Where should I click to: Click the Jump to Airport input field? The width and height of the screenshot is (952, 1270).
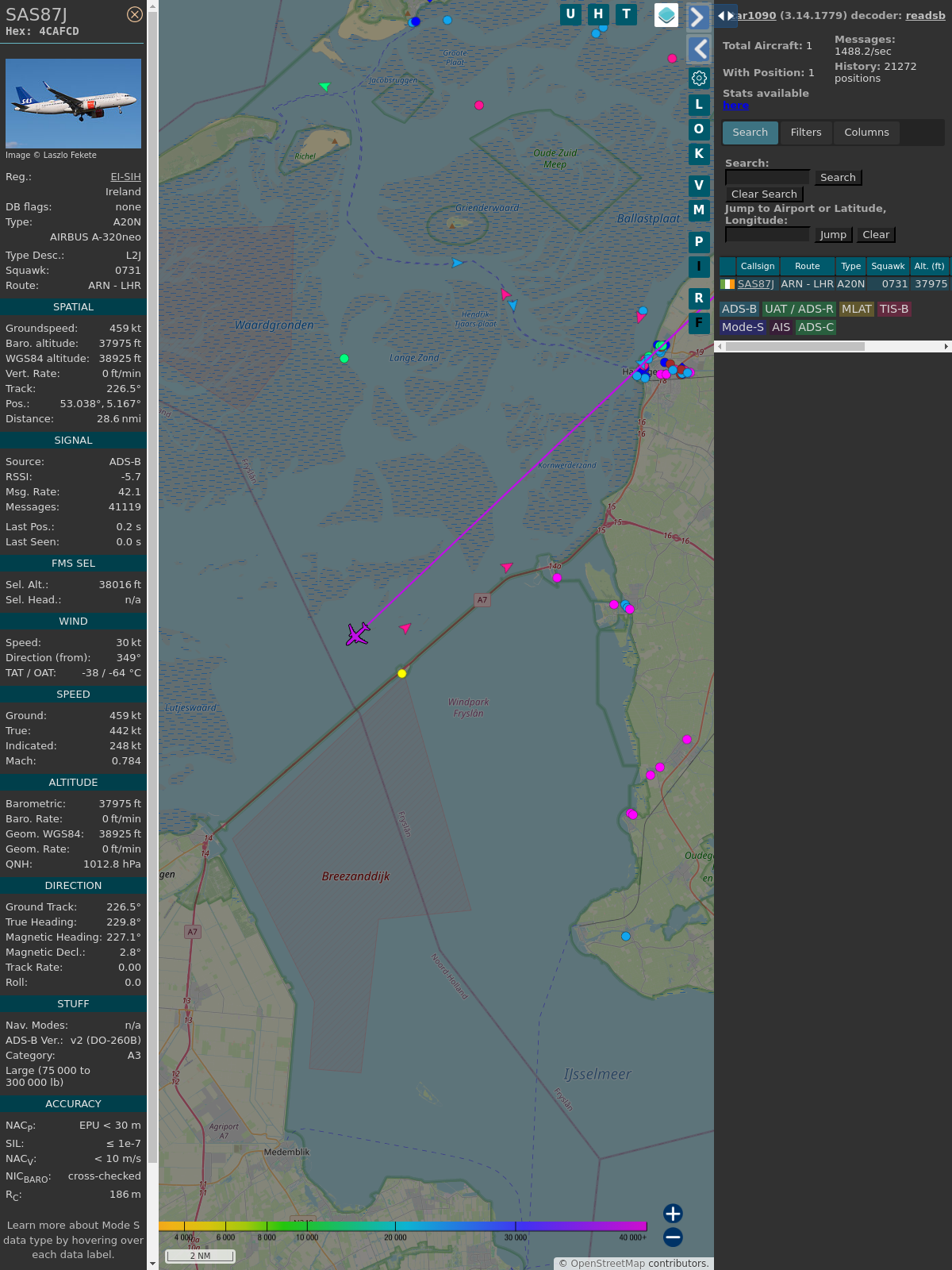click(x=767, y=234)
